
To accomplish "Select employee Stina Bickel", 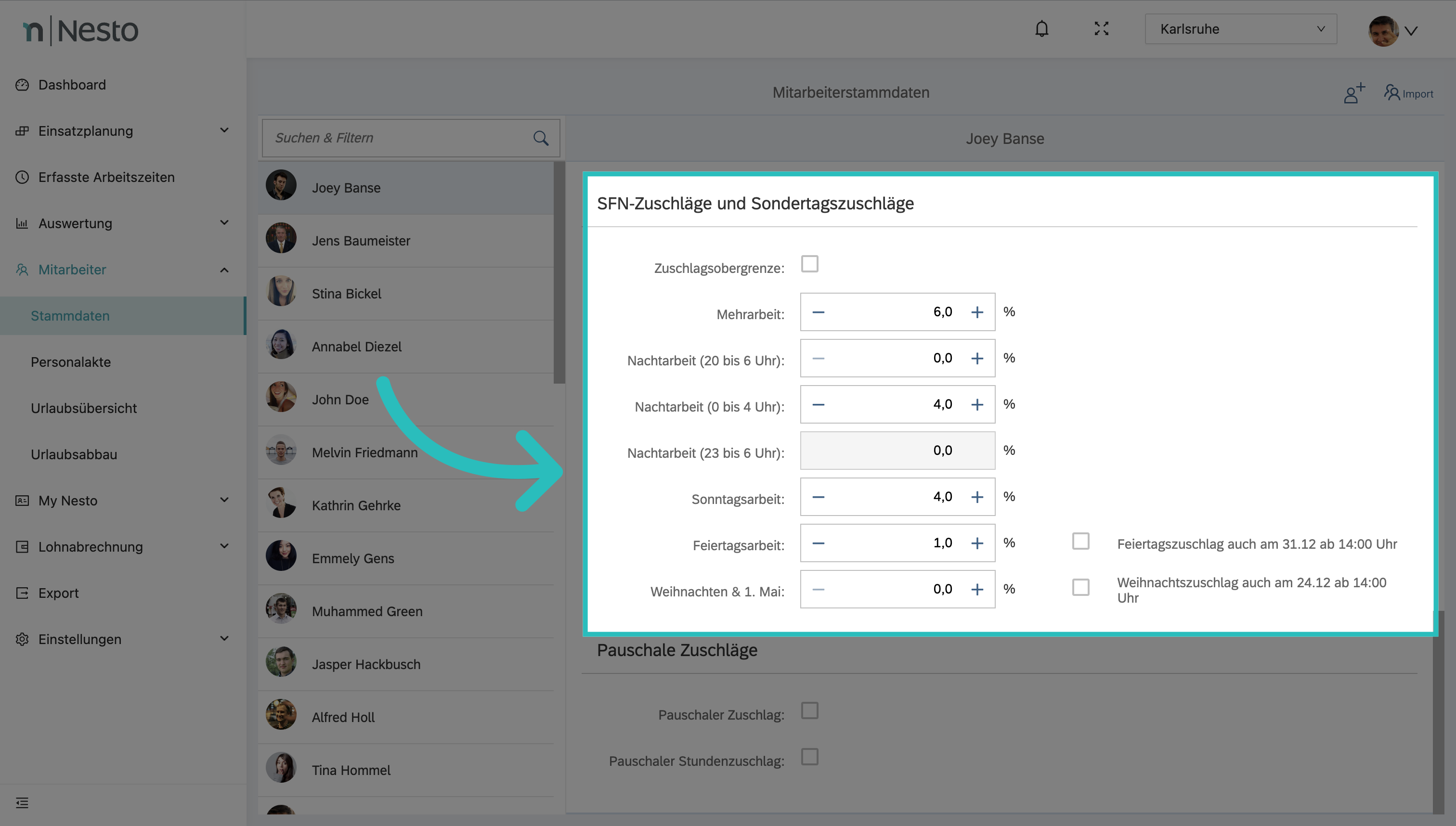I will point(346,294).
